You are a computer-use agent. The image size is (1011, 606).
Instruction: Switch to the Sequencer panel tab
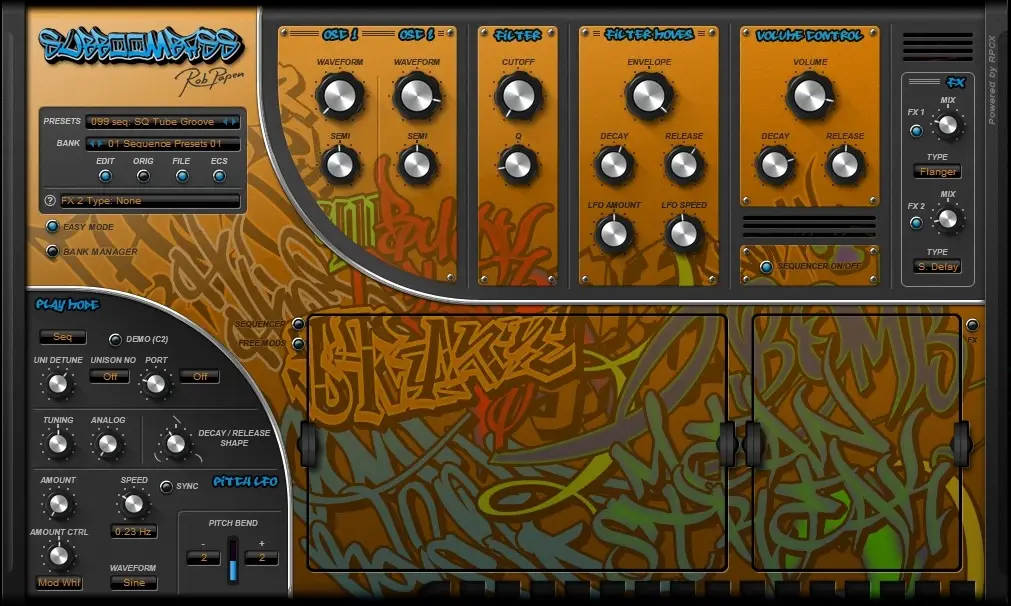click(x=299, y=324)
